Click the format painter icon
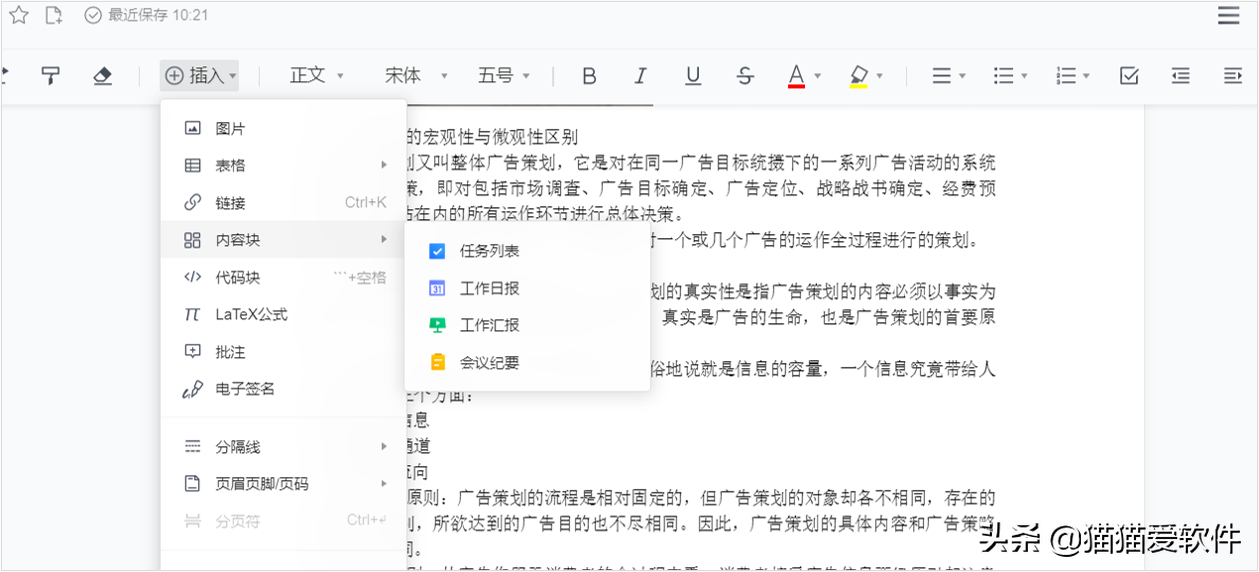 pyautogui.click(x=50, y=76)
